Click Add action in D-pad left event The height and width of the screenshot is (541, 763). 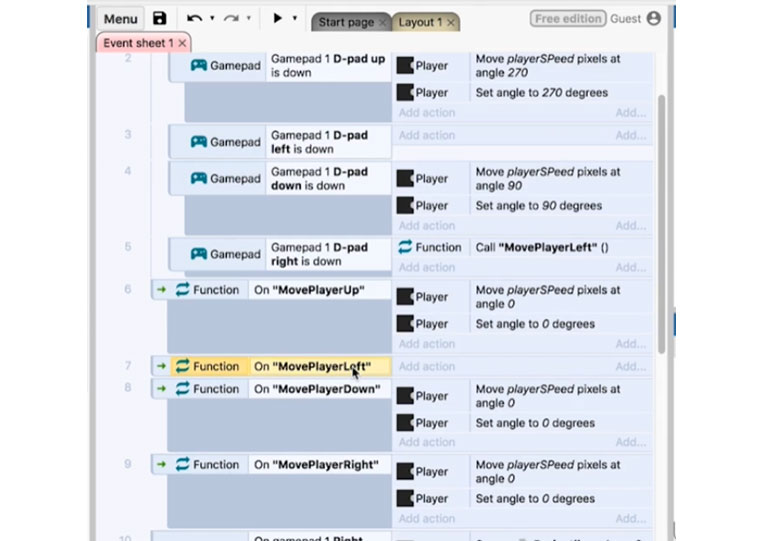pos(427,135)
